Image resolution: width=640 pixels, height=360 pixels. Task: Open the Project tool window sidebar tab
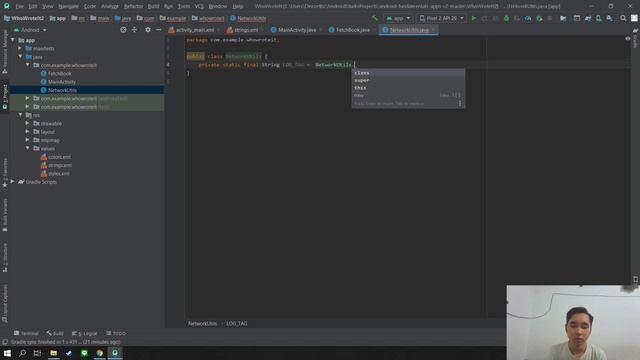pos(5,97)
